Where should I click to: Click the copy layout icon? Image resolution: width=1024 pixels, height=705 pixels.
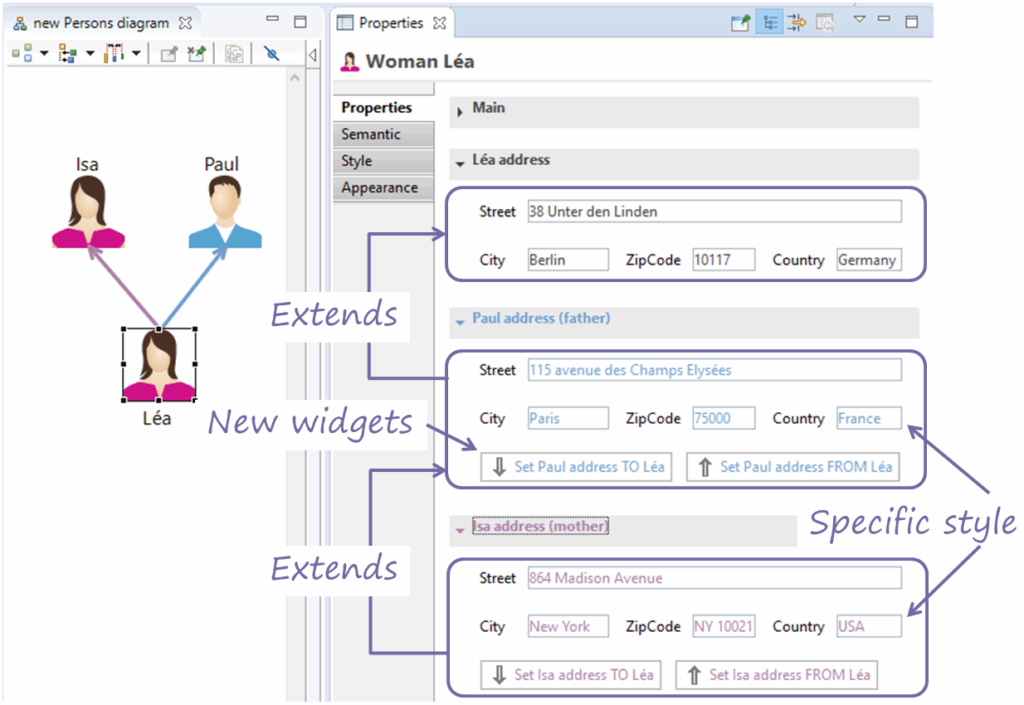click(x=233, y=52)
